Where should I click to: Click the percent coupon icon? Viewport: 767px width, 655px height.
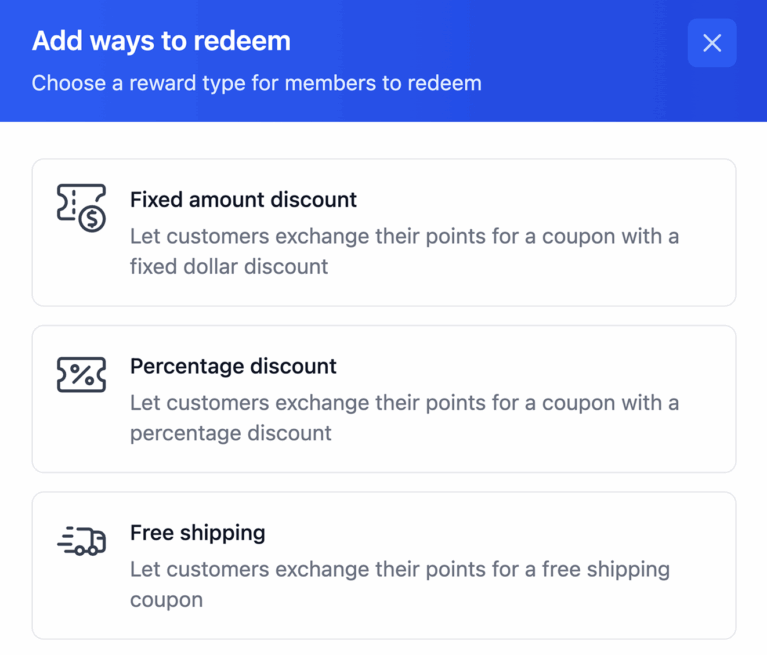tap(81, 375)
